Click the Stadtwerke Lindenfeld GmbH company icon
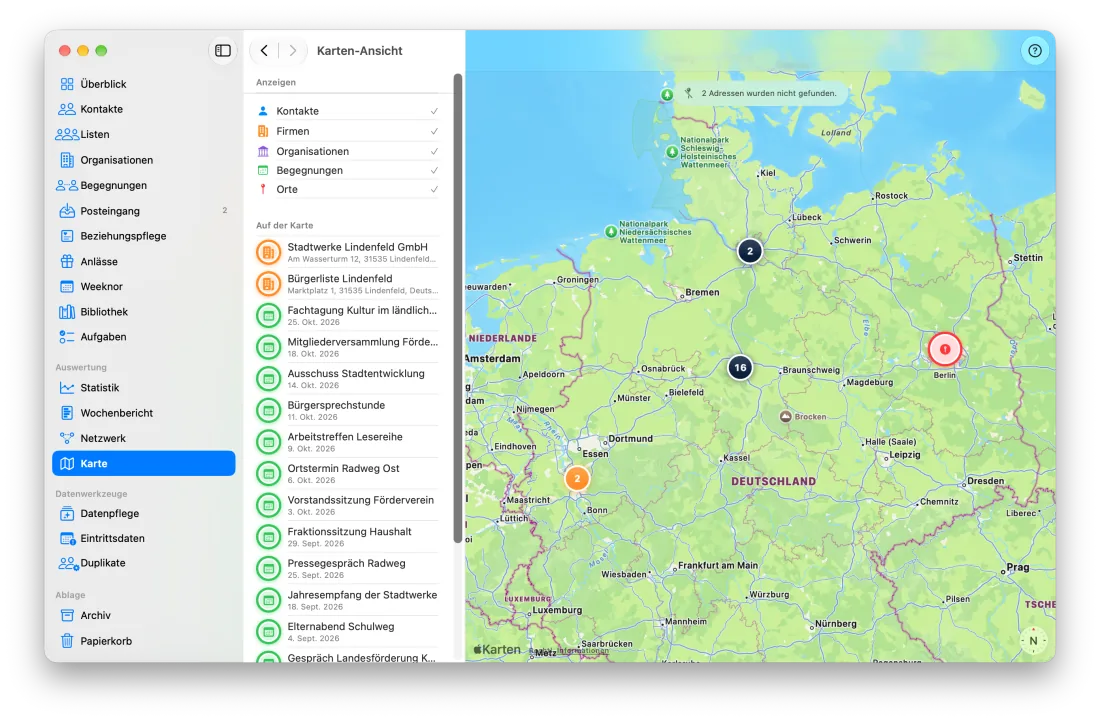This screenshot has width=1100, height=721. point(268,252)
